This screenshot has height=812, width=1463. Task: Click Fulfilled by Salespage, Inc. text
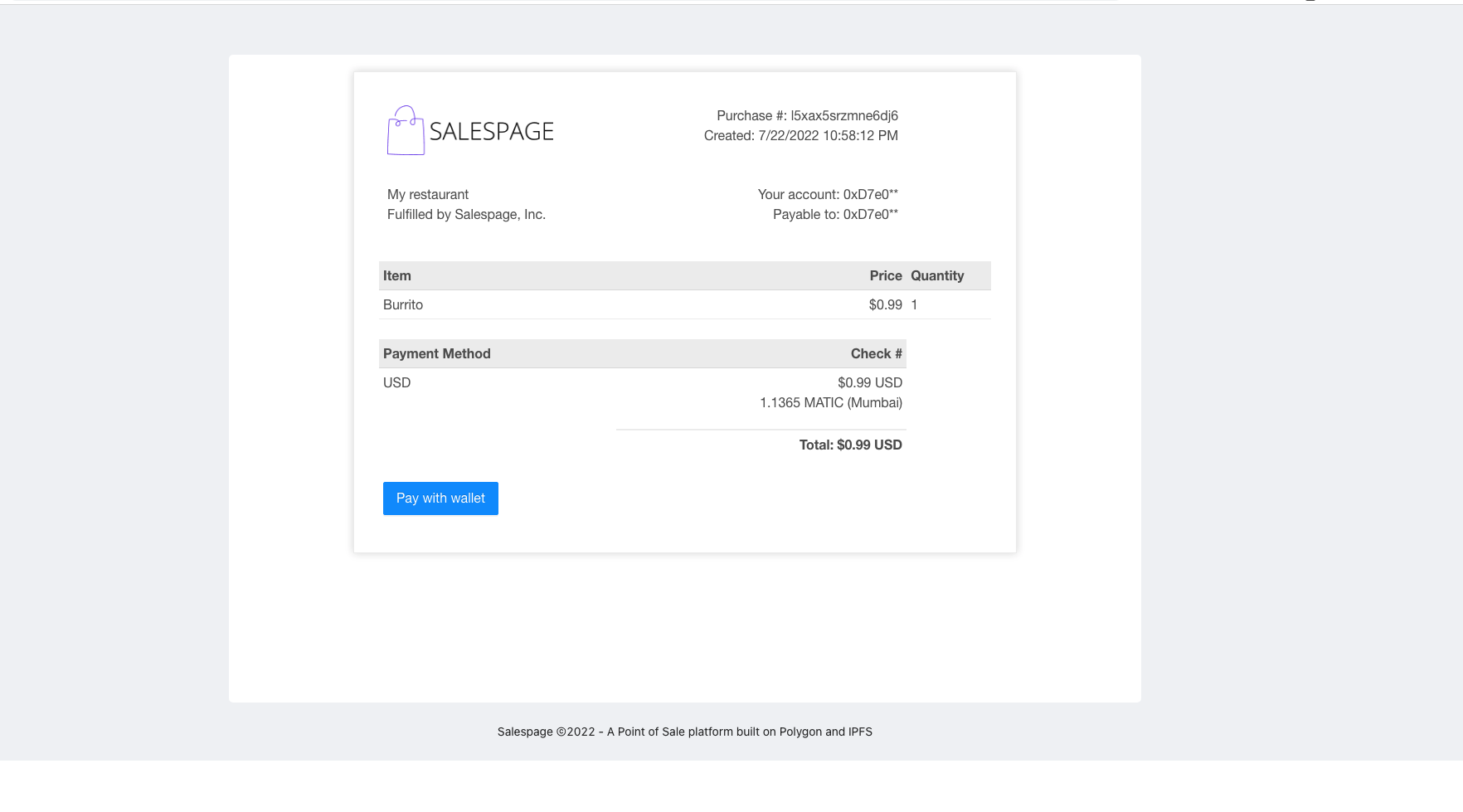point(466,214)
